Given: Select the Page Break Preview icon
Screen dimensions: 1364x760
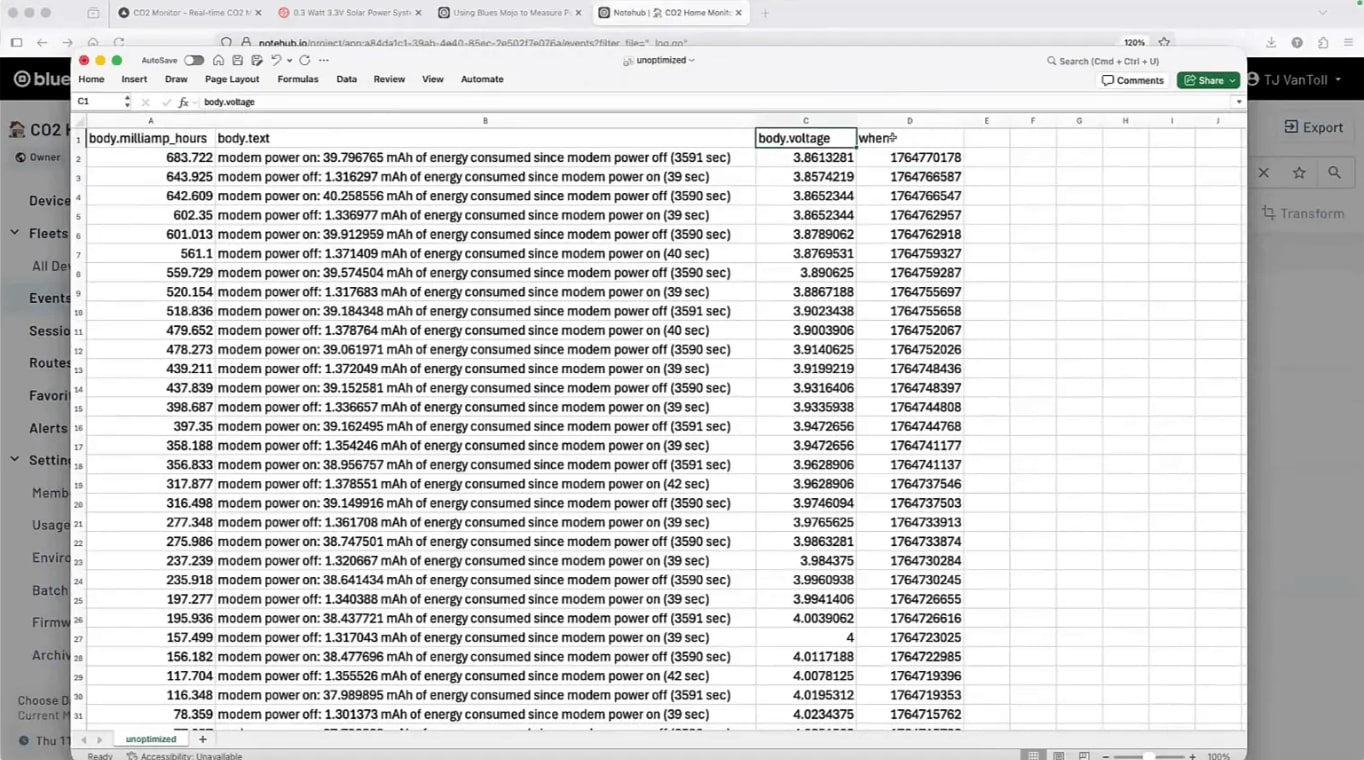Looking at the screenshot, I should click(x=1084, y=755).
